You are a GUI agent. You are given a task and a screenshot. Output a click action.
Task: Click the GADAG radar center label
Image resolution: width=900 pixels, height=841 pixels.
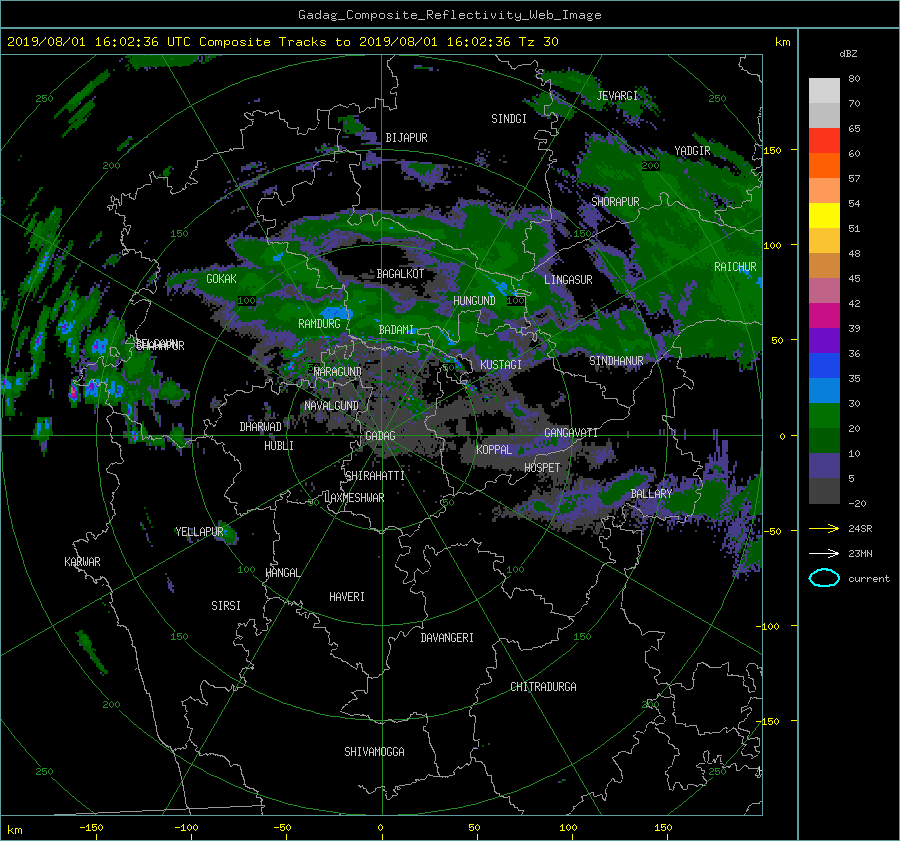click(x=380, y=436)
